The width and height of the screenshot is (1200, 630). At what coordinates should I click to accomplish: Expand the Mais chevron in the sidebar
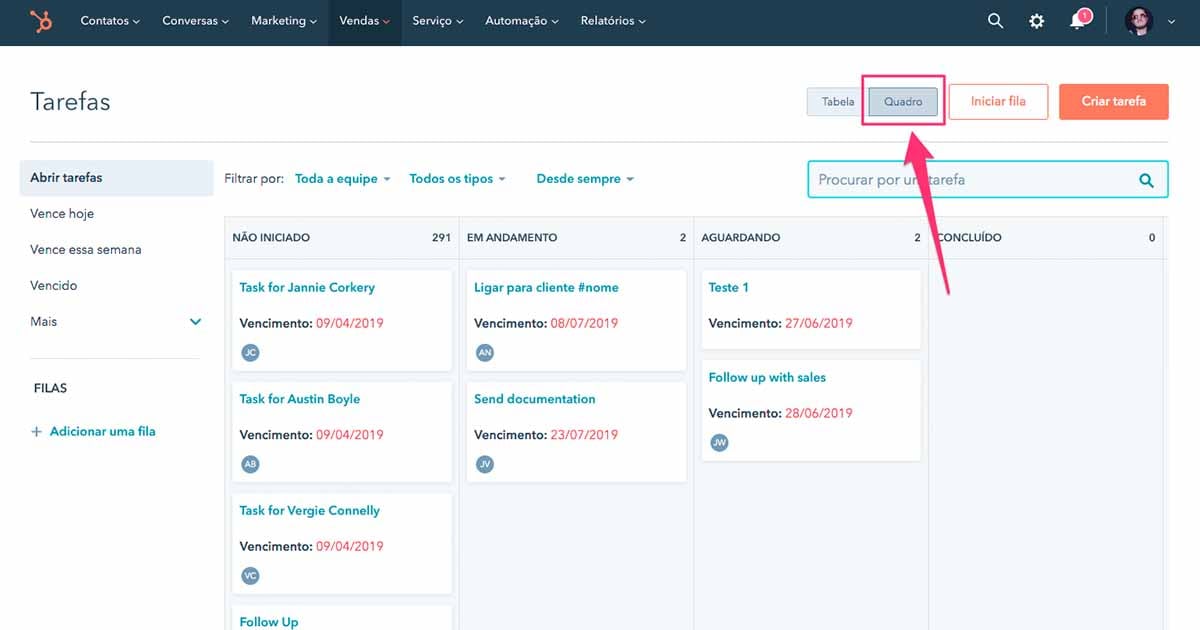pos(196,322)
